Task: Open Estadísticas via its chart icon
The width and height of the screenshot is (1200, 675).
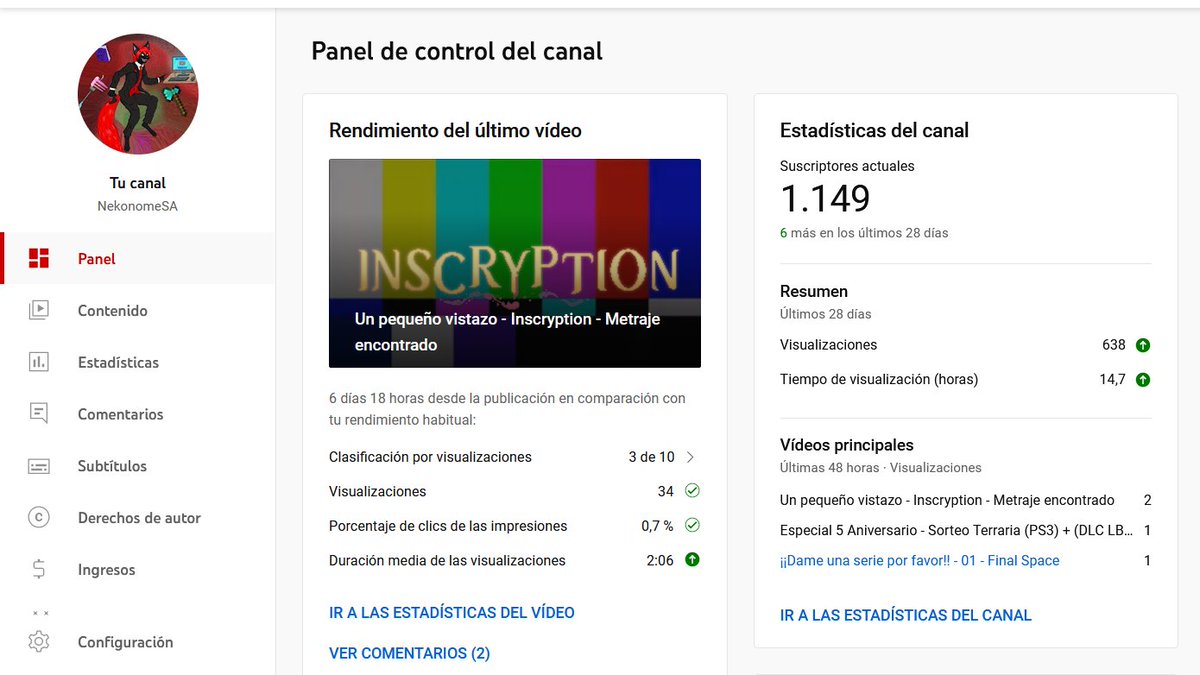Action: (38, 362)
